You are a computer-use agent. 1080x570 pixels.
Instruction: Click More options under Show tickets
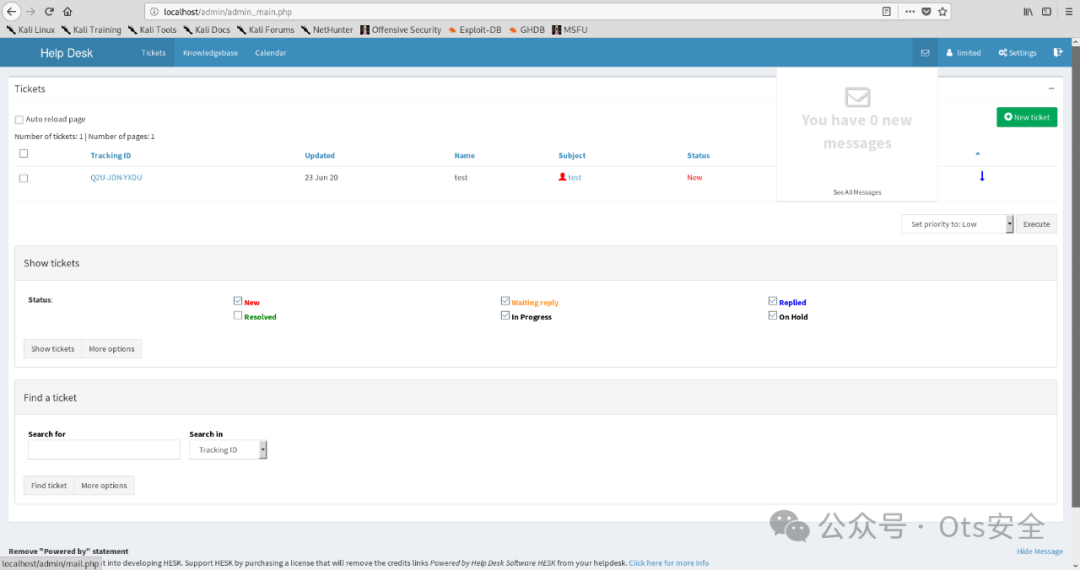coord(112,349)
